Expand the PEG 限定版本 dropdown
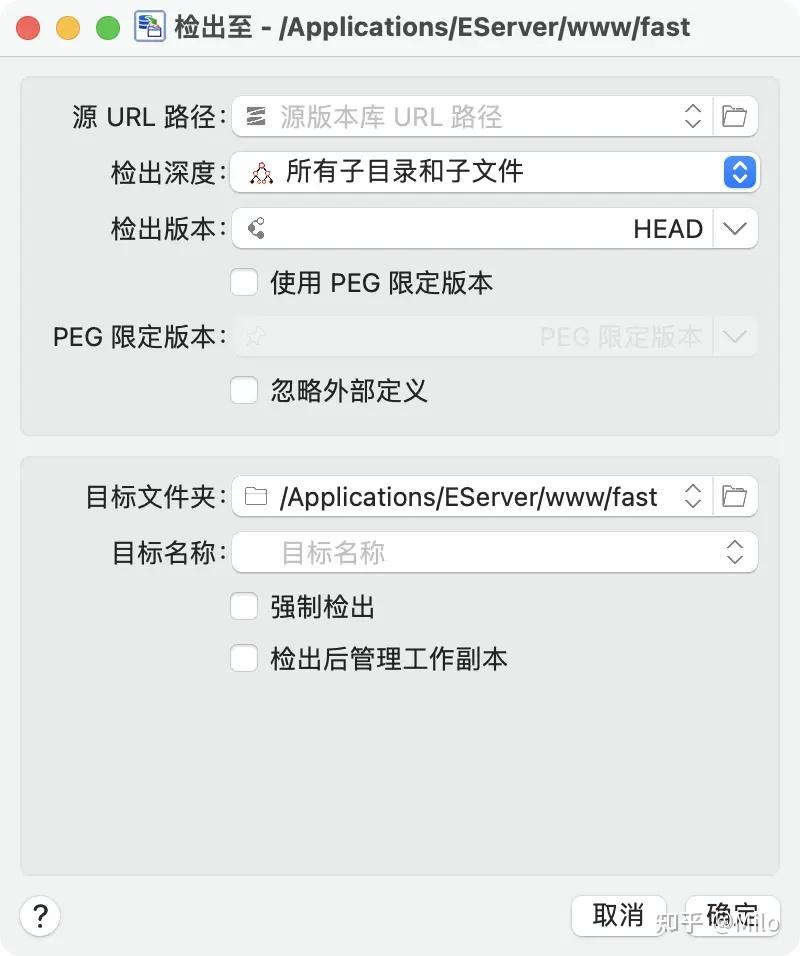 [x=736, y=337]
